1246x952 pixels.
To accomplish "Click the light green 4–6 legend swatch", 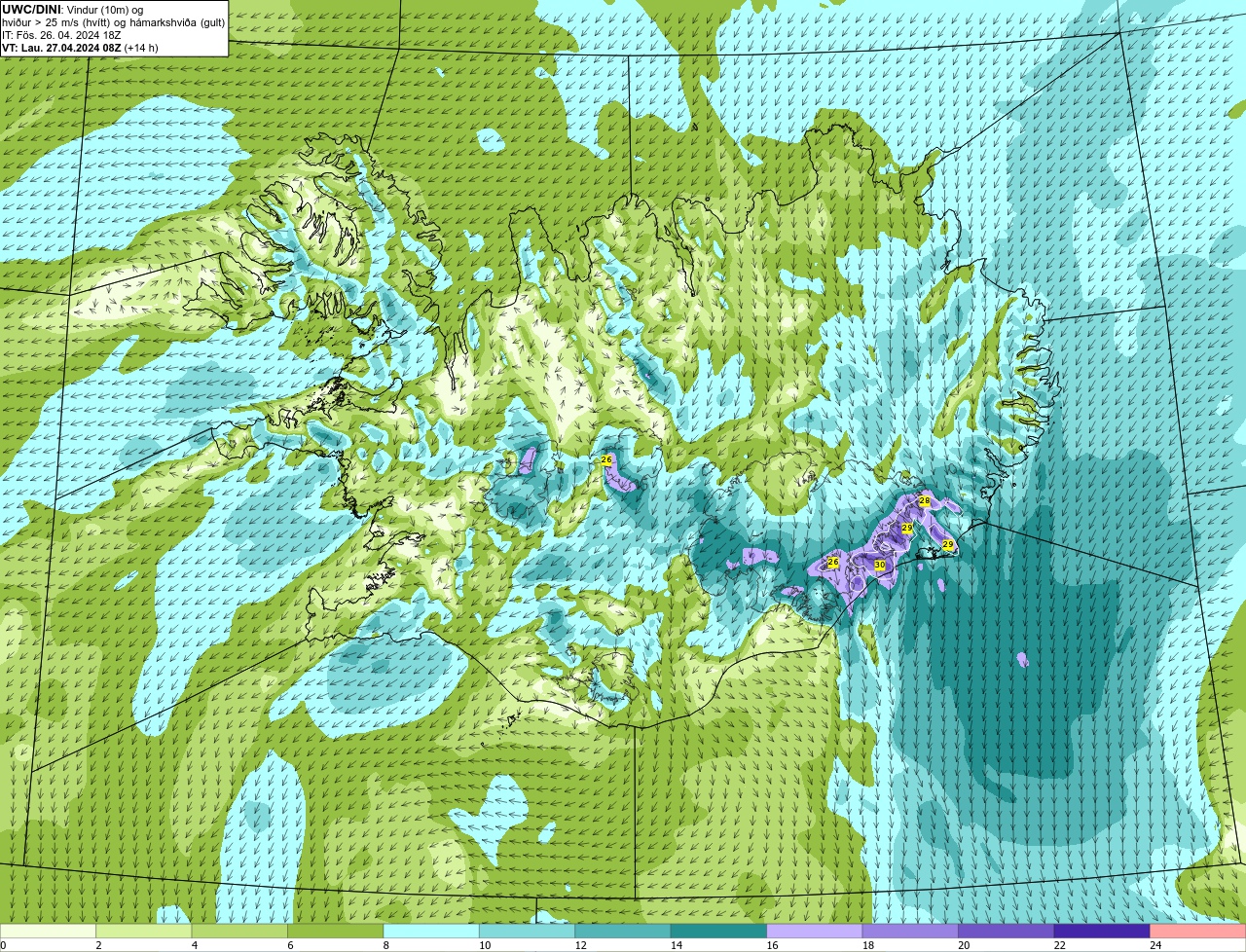I will point(240,931).
